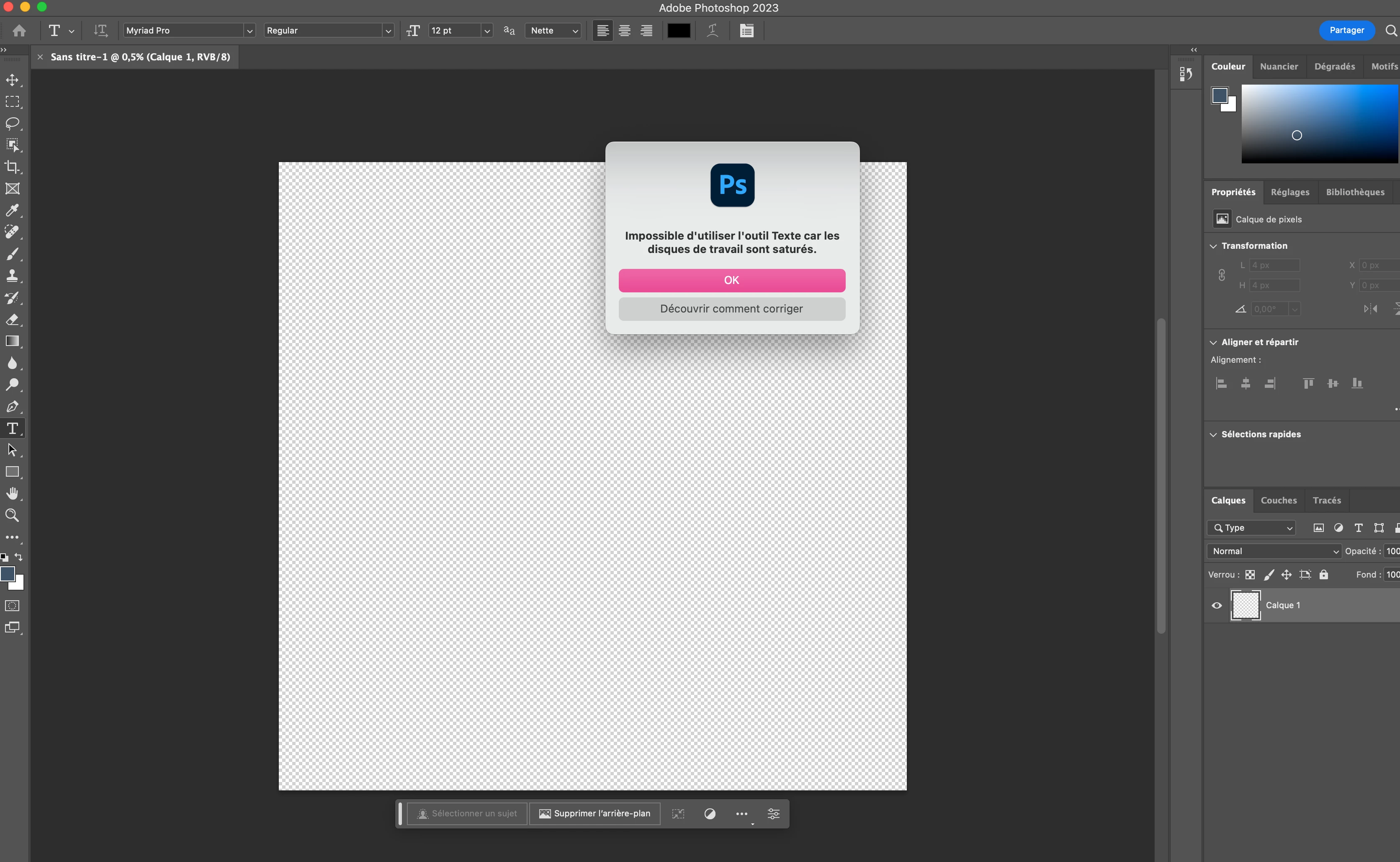Collapse the Transformation section

pyautogui.click(x=1213, y=246)
